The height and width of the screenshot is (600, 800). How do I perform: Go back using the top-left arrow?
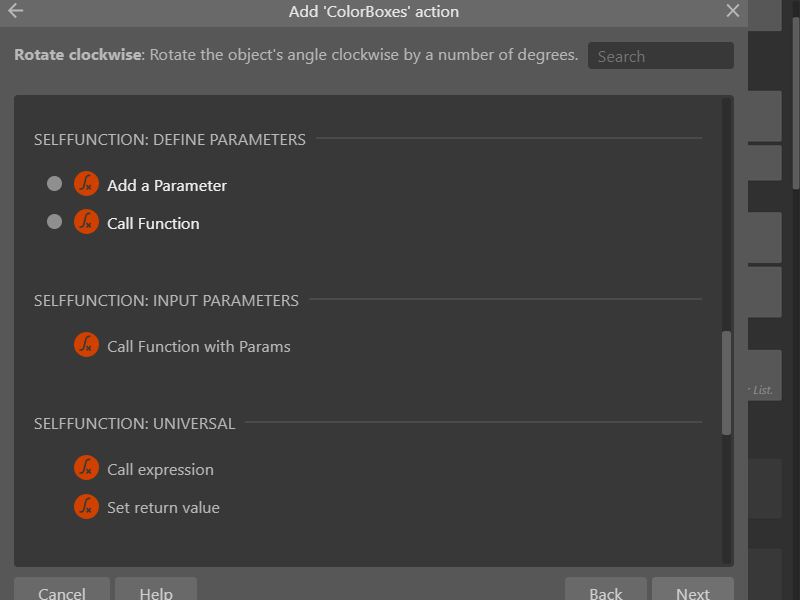[x=16, y=11]
